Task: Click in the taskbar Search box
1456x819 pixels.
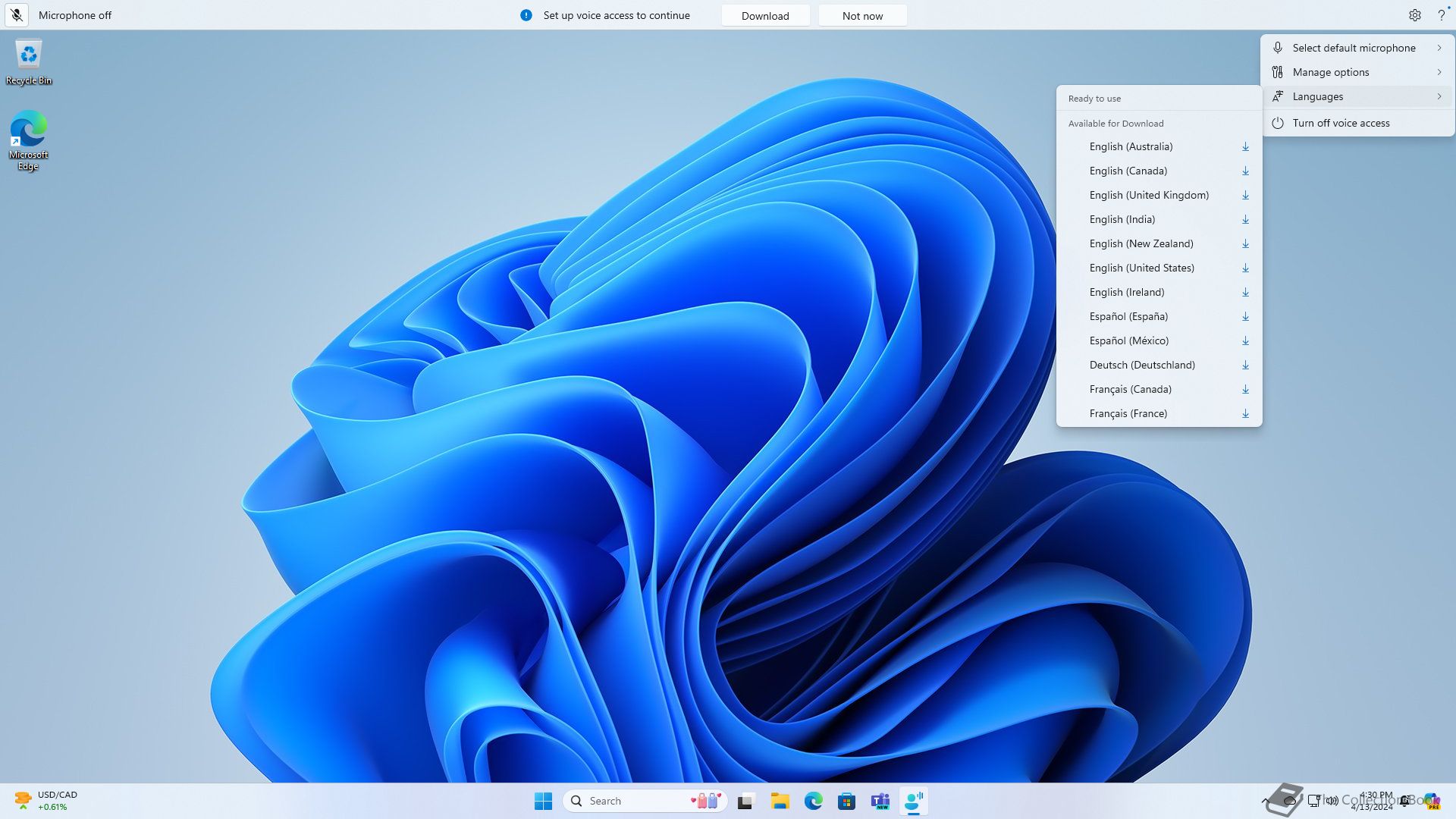Action: coord(645,801)
